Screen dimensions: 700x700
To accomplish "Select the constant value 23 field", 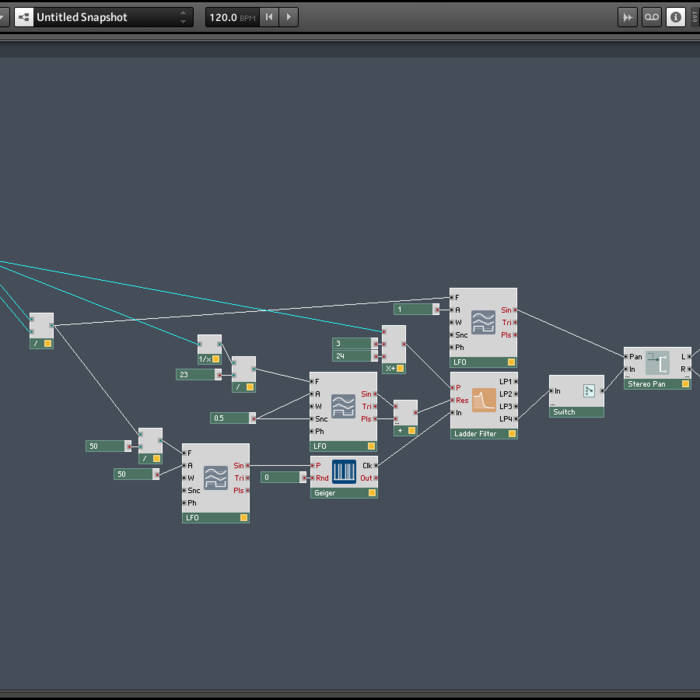I will (195, 375).
